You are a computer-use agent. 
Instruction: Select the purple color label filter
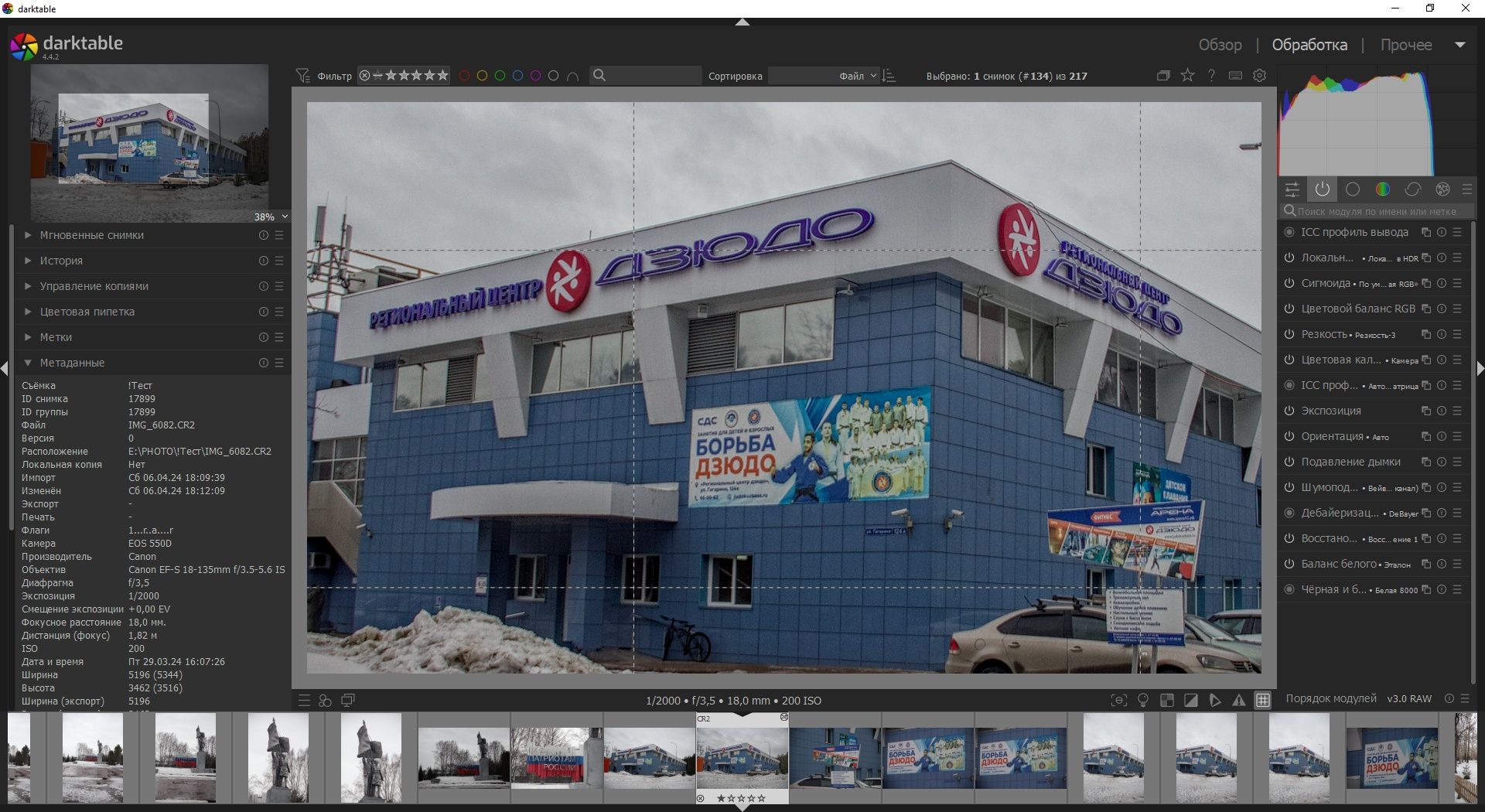(x=535, y=76)
